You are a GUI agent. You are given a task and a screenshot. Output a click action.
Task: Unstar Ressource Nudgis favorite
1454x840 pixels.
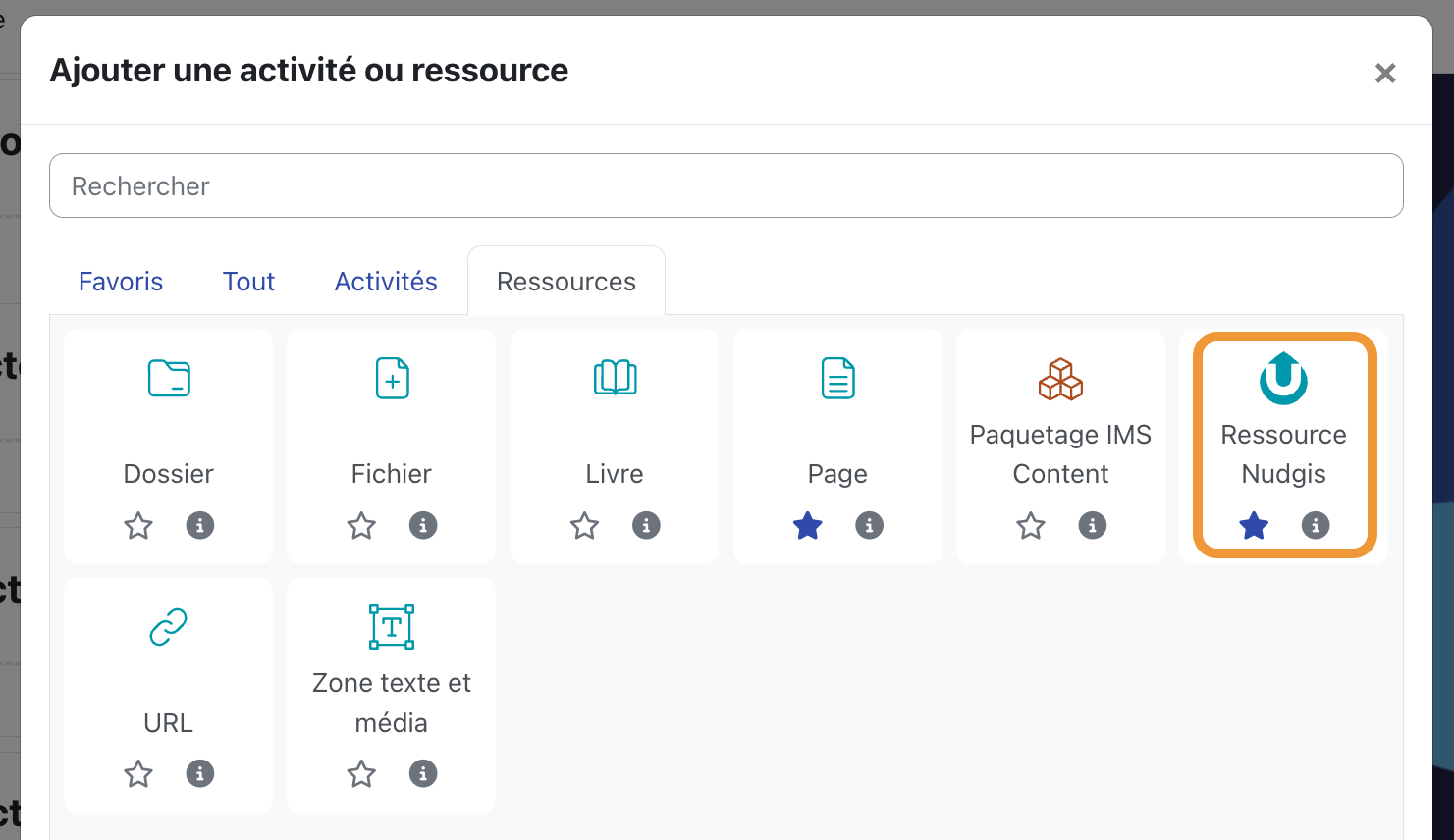point(1254,525)
